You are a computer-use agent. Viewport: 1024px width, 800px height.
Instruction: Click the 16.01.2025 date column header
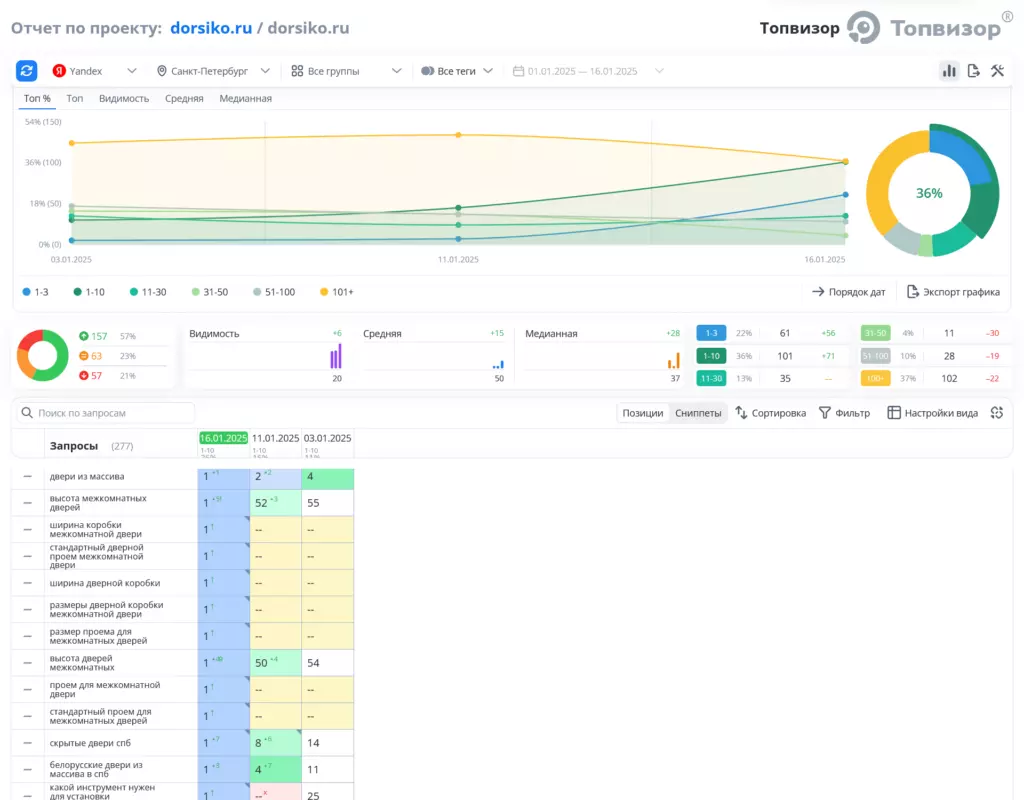(223, 438)
